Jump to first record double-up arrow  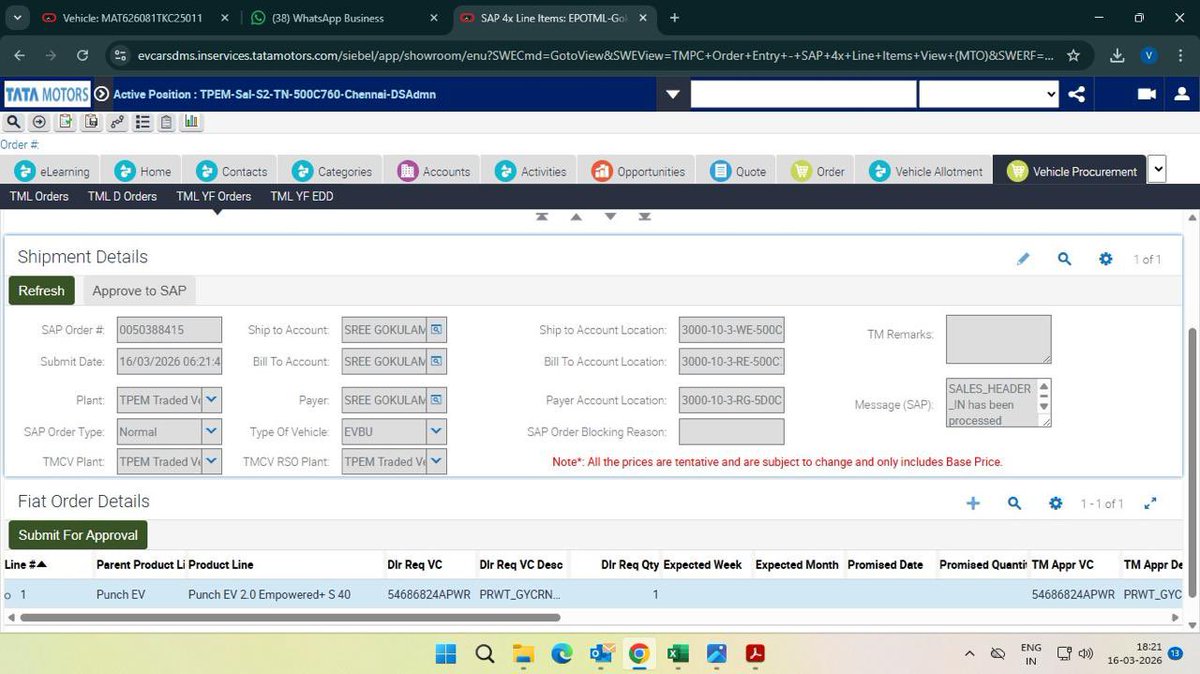point(541,216)
